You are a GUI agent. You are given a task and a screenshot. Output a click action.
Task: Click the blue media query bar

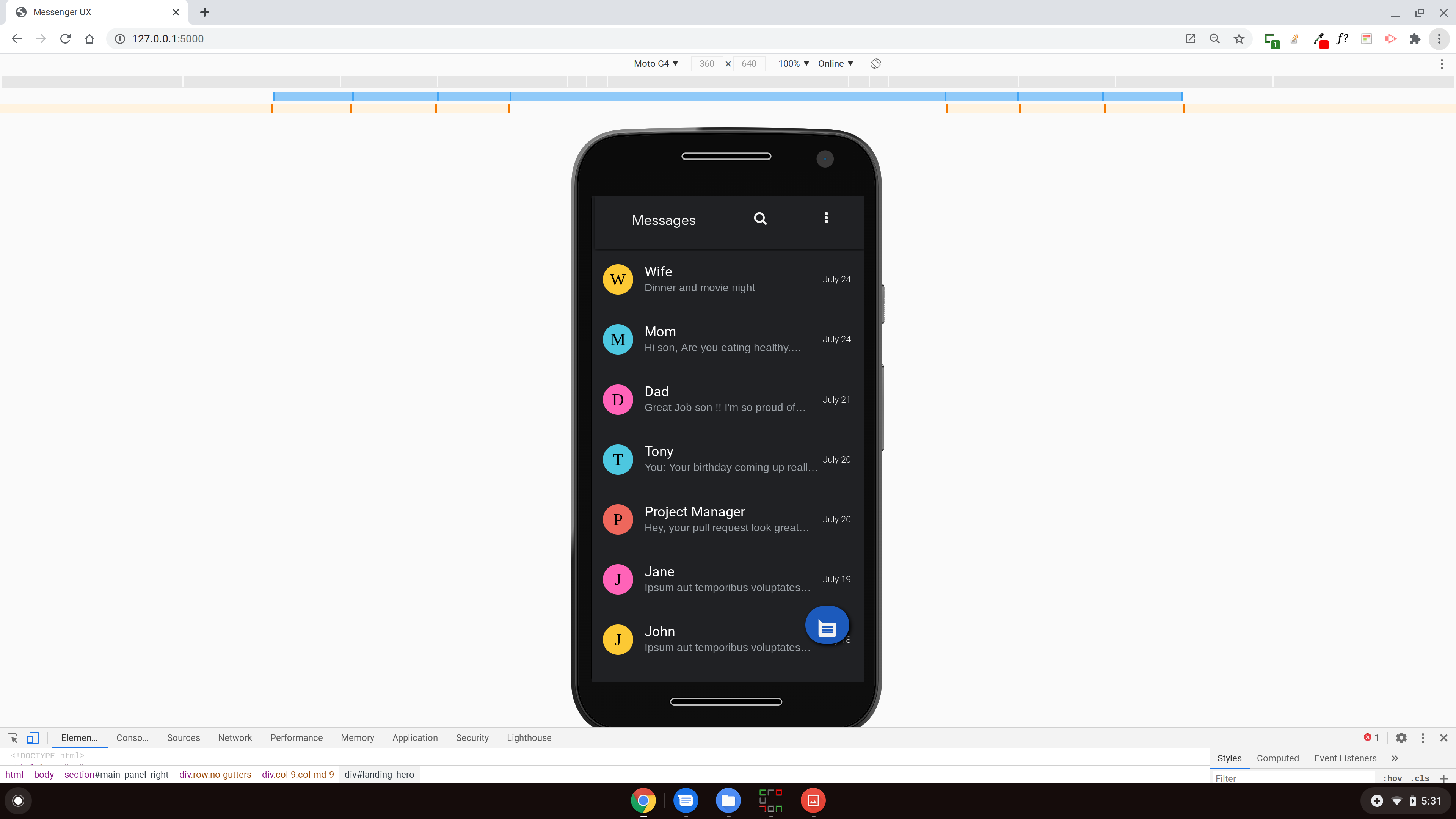coord(728,97)
